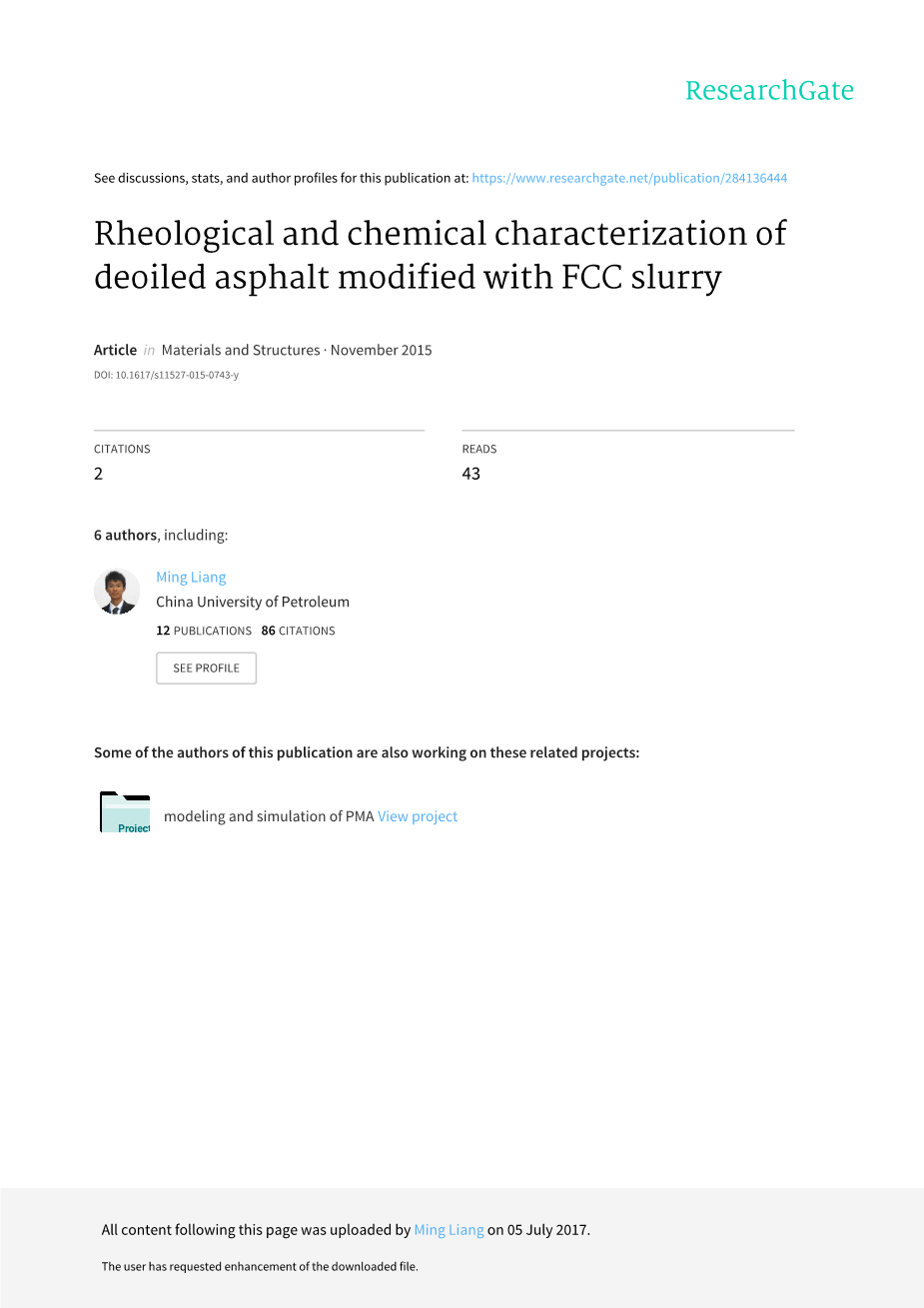Click the Article type label
This screenshot has height=1308, width=924.
[115, 350]
